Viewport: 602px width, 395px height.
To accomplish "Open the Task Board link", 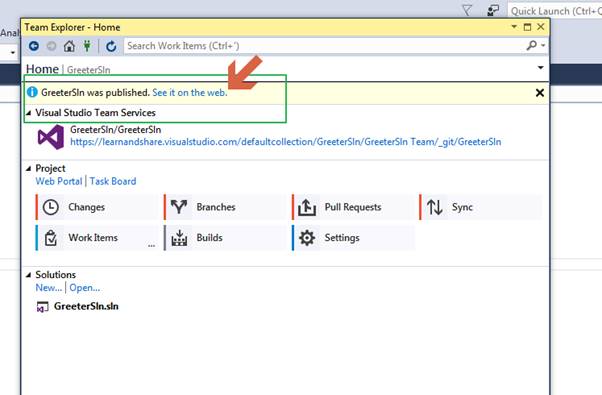I will (113, 181).
